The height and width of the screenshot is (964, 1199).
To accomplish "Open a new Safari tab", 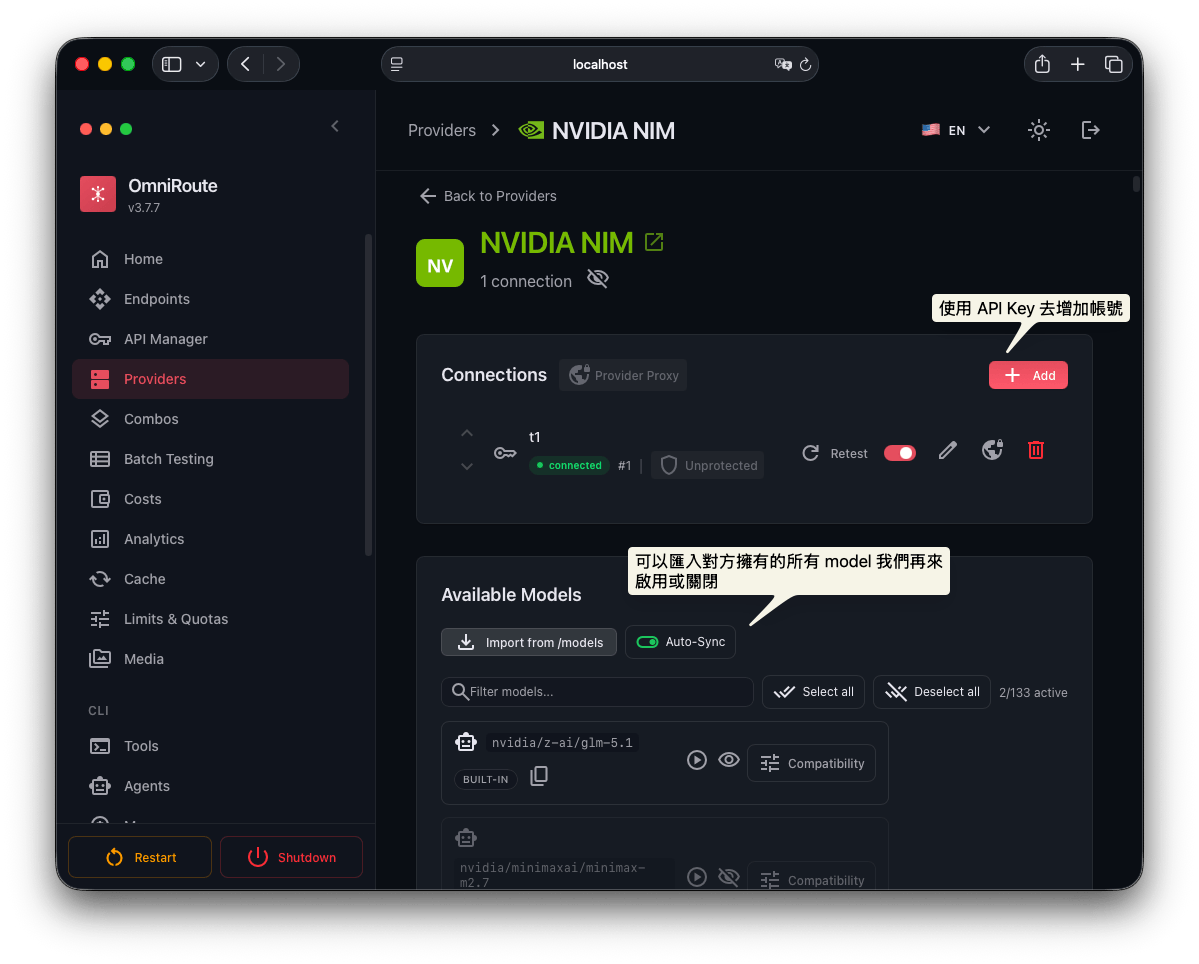I will (x=1077, y=64).
